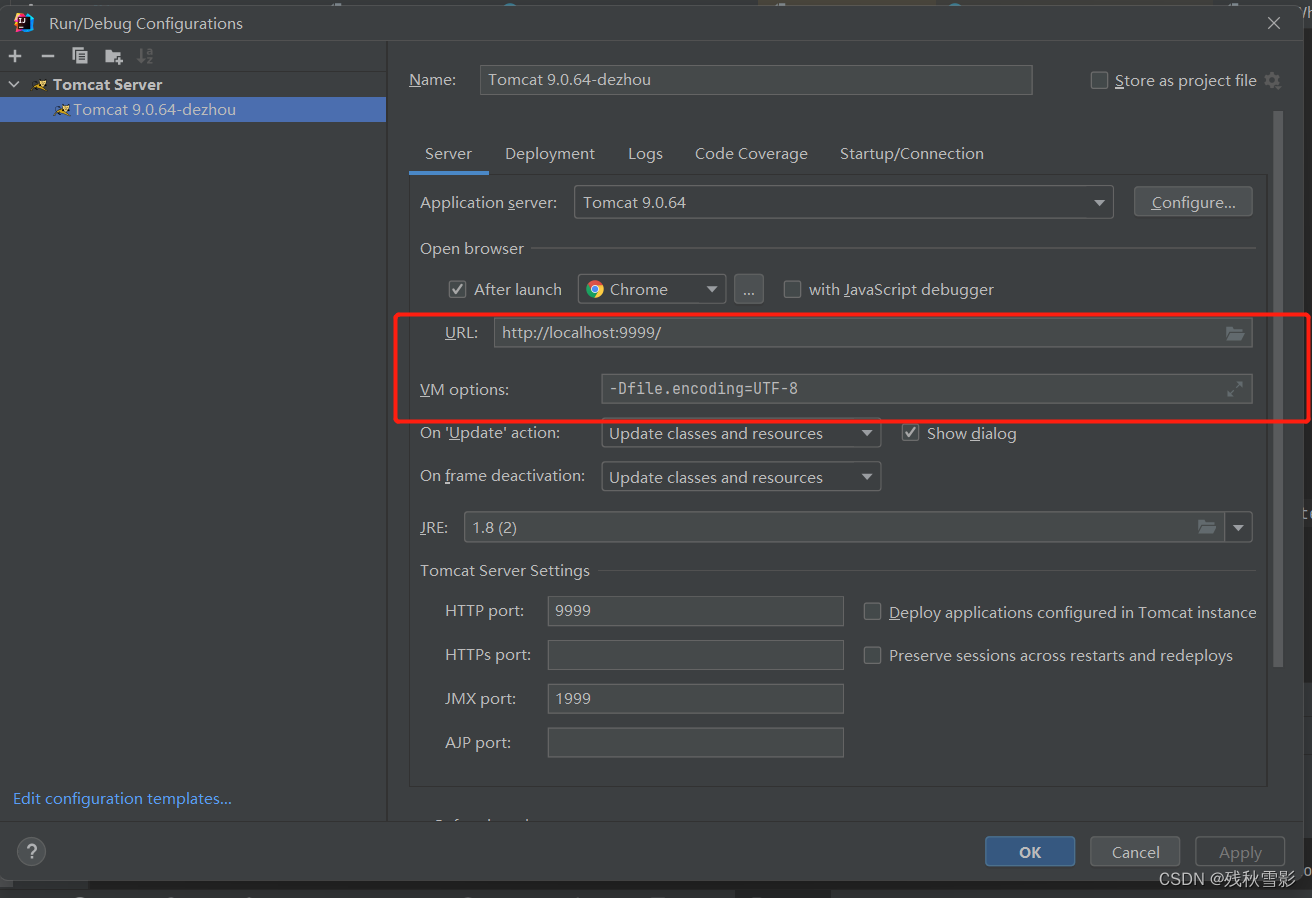Add a new configuration with the plus icon

(15, 56)
